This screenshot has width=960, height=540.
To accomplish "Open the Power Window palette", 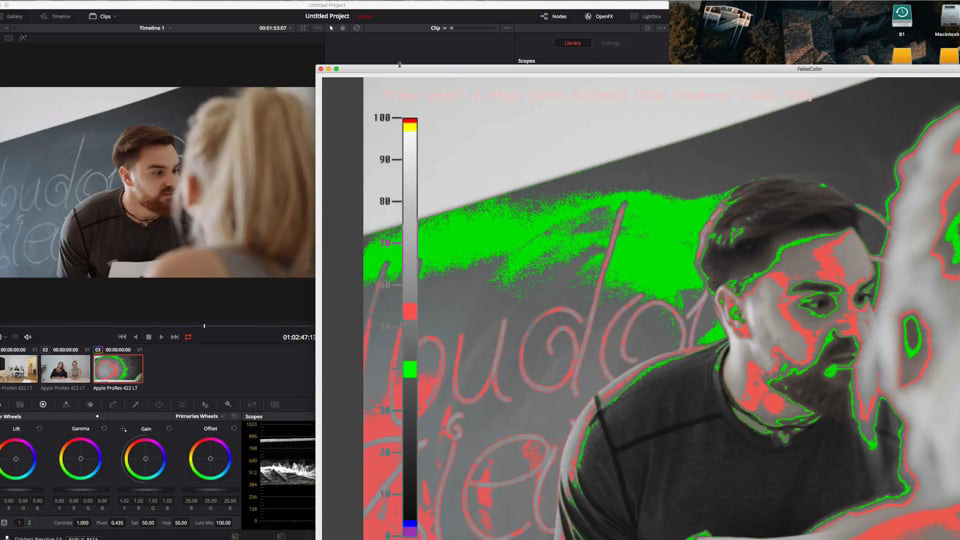I will [159, 405].
